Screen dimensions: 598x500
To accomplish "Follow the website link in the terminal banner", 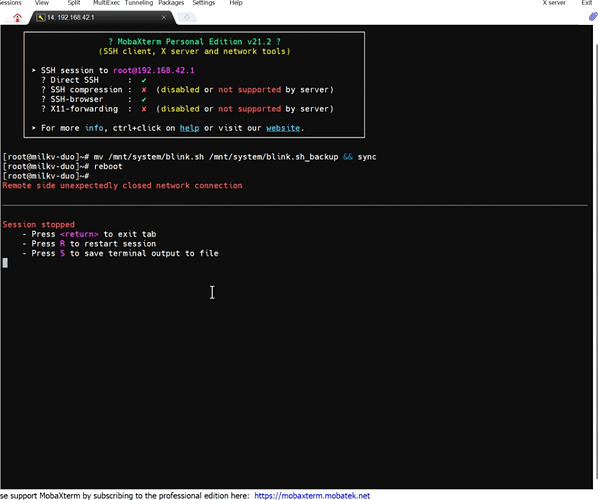I will tap(283, 128).
